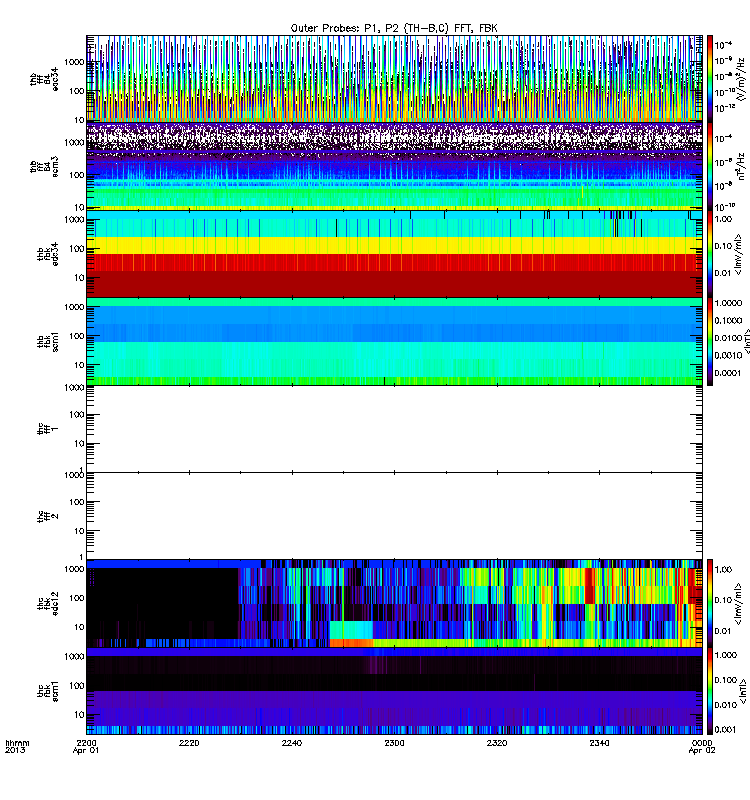The image size is (750, 800).
Task: Click the '1000' y-axis tick of thc fbk edc12 panel
Action: [74, 569]
